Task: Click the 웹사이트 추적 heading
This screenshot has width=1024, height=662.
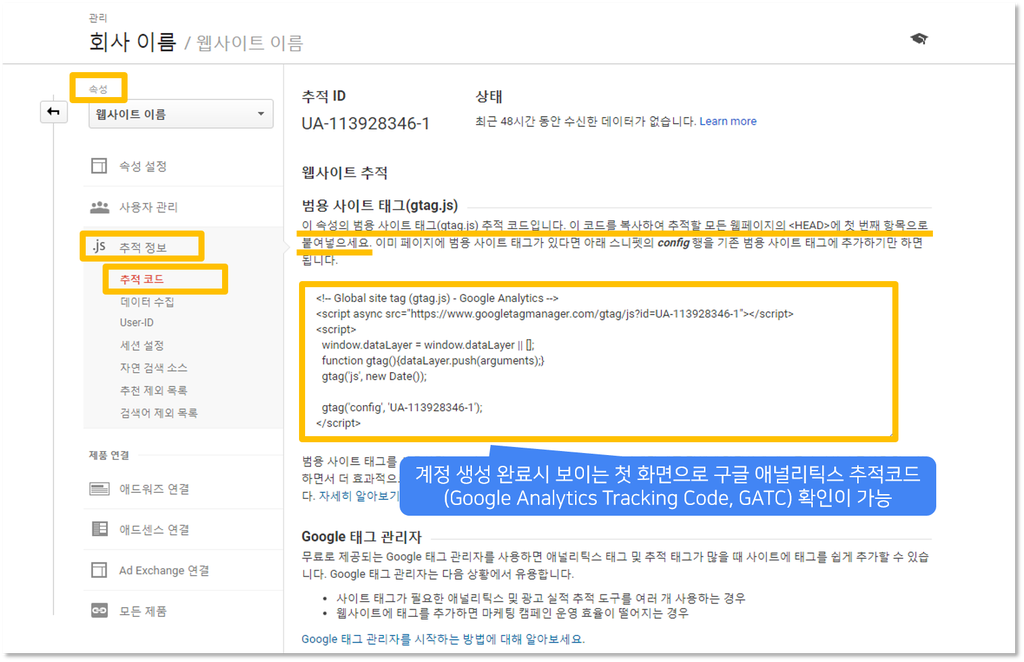Action: click(x=344, y=173)
